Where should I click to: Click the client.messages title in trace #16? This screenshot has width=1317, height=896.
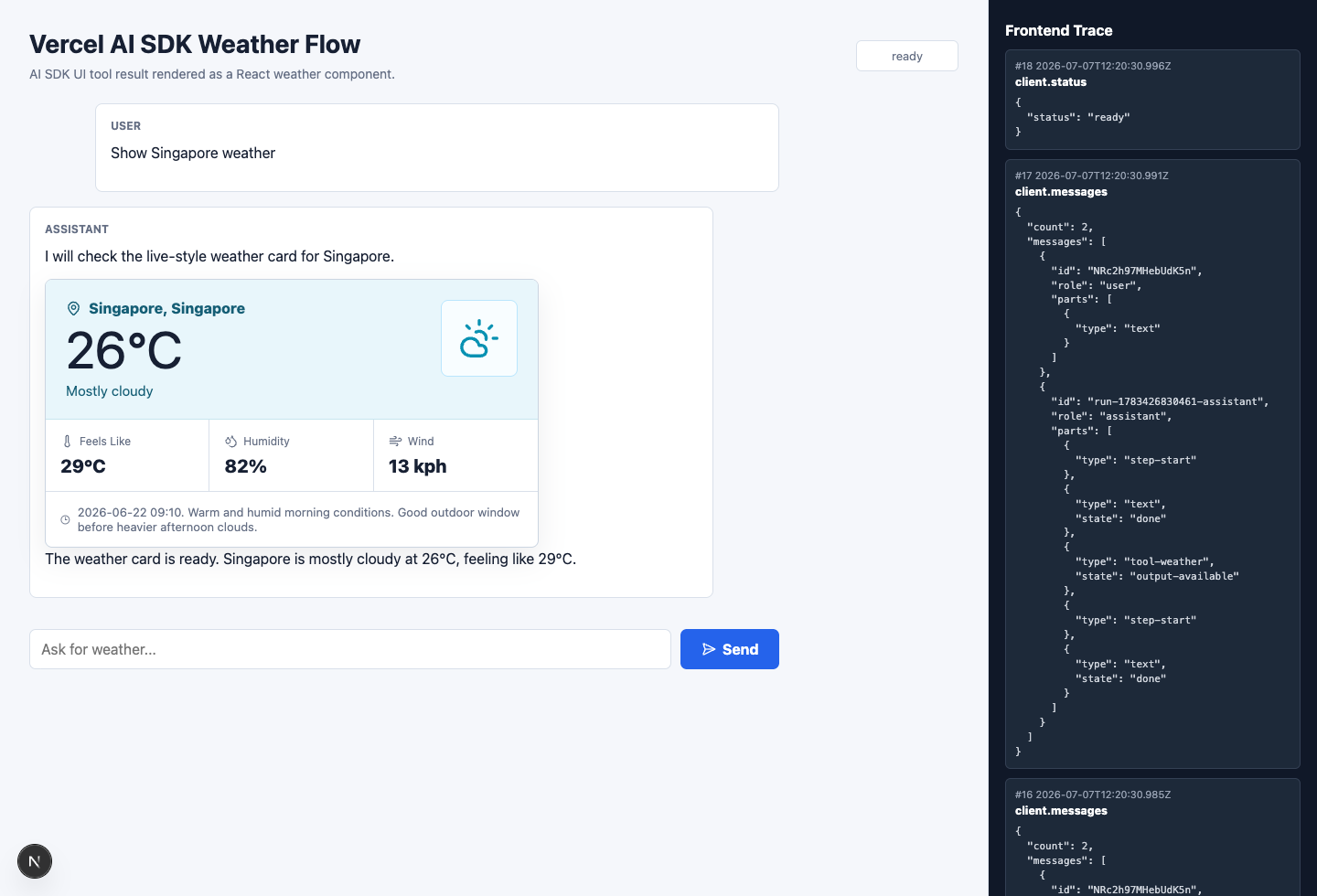pos(1061,811)
